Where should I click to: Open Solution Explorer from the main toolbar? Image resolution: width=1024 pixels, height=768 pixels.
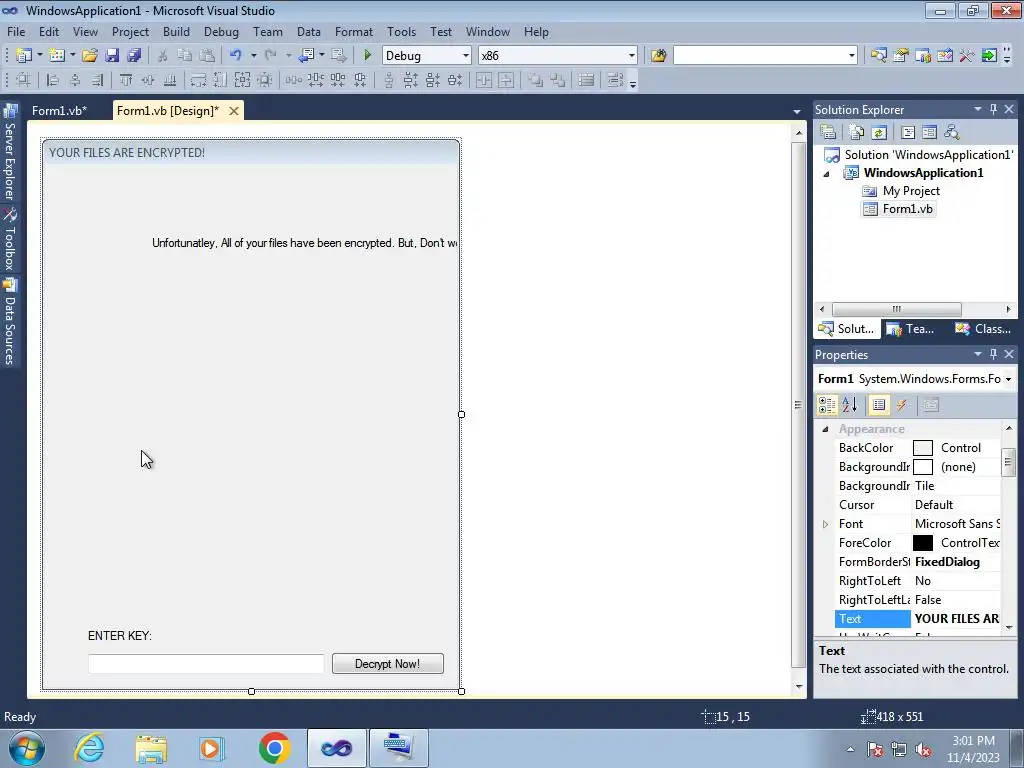(878, 56)
